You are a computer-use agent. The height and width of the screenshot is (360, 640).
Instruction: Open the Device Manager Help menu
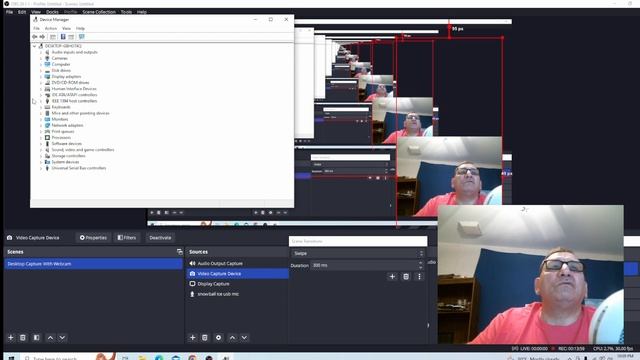(80, 29)
